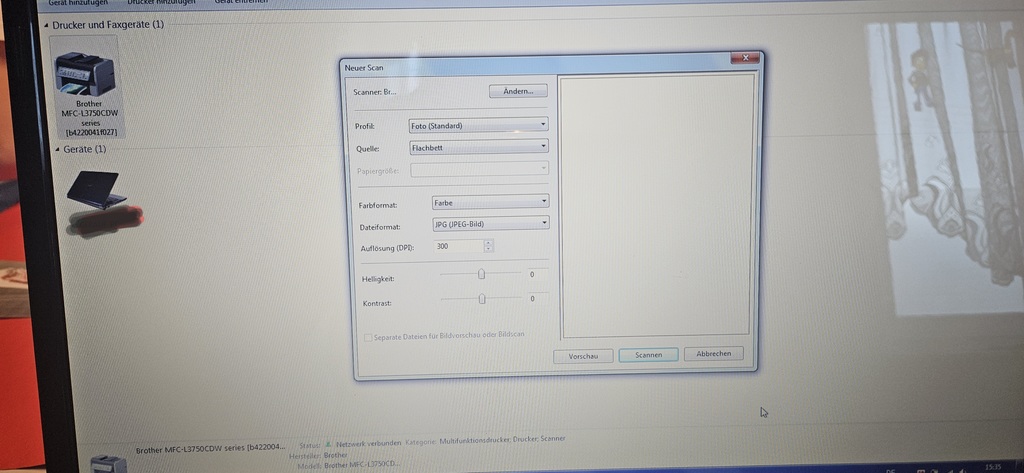Image resolution: width=1024 pixels, height=473 pixels.
Task: Click the Helligkeit value field
Action: pyautogui.click(x=538, y=274)
